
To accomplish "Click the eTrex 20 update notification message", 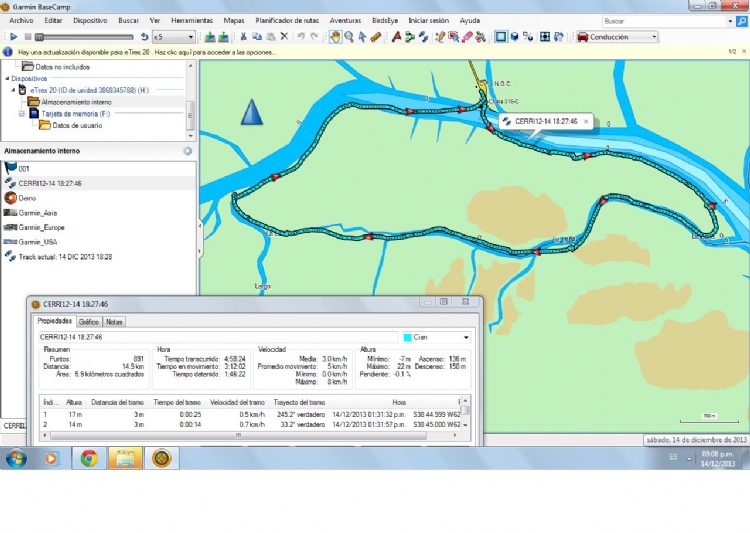I will pos(147,52).
